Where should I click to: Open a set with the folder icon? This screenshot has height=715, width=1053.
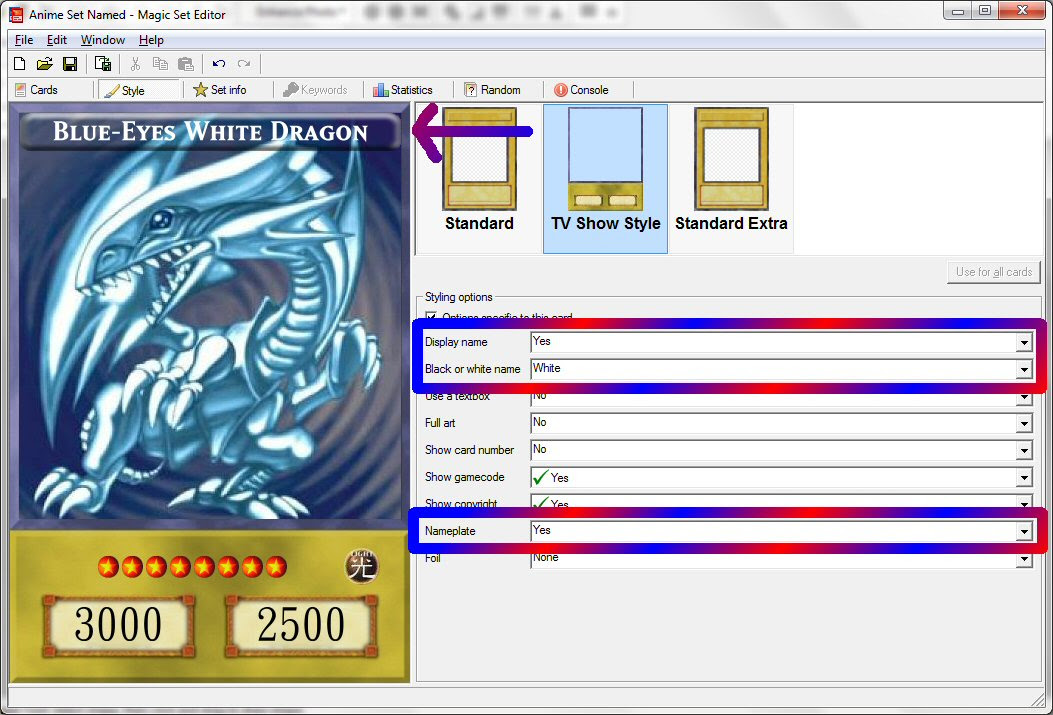(x=44, y=64)
